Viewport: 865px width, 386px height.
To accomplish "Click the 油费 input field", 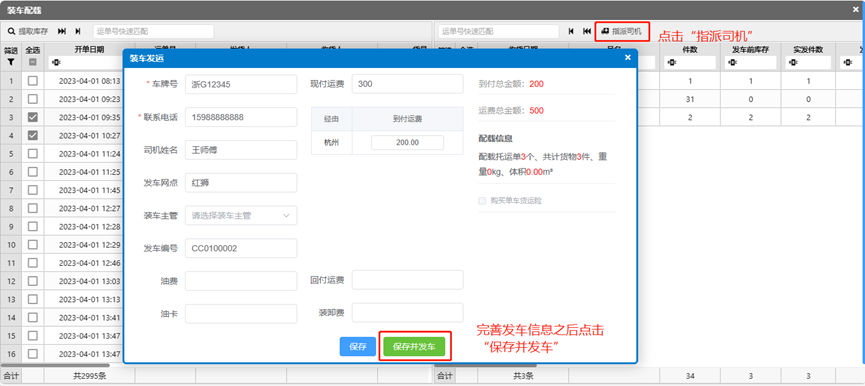I will pos(241,281).
